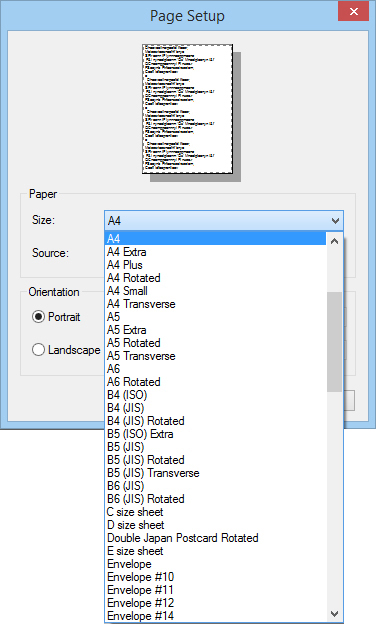Choose Envelope #11 option

215,590
